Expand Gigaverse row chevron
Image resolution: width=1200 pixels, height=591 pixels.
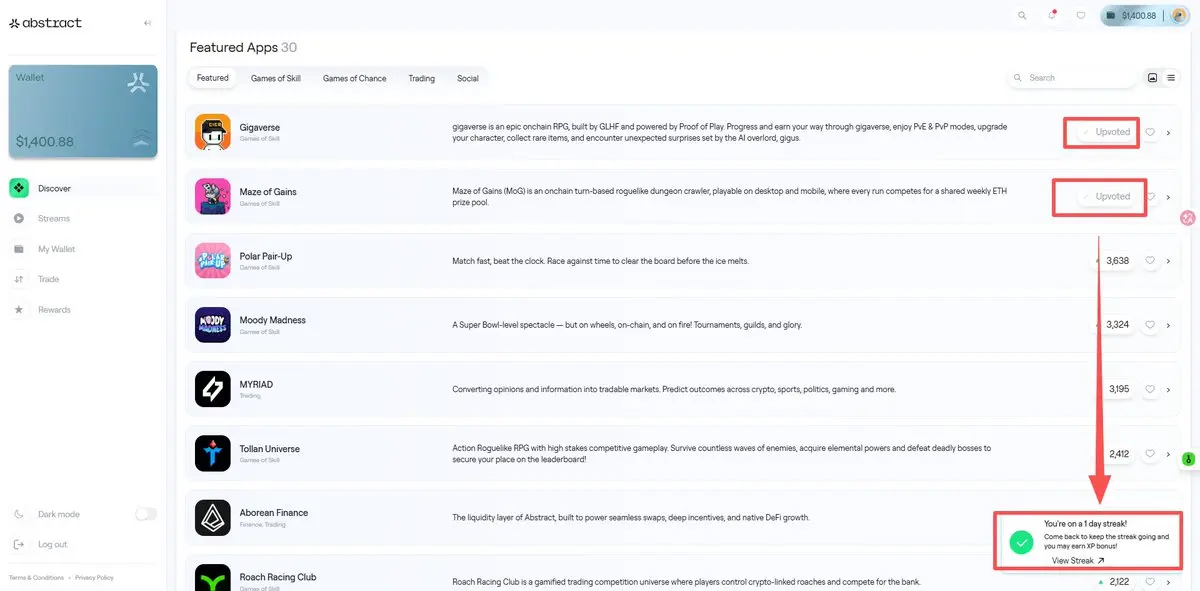tap(1168, 132)
